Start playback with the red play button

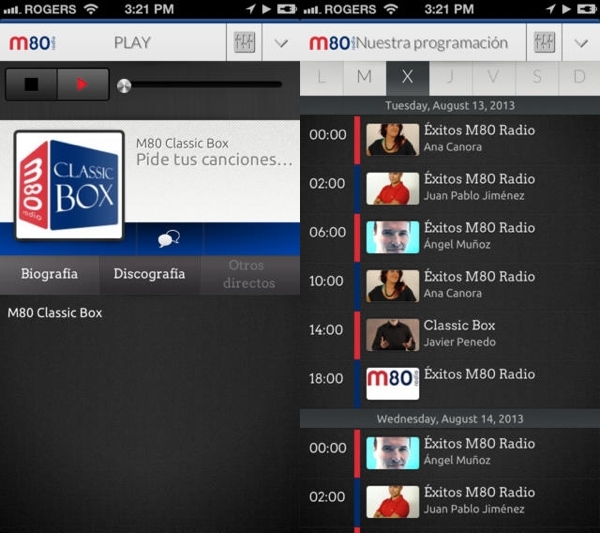83,84
